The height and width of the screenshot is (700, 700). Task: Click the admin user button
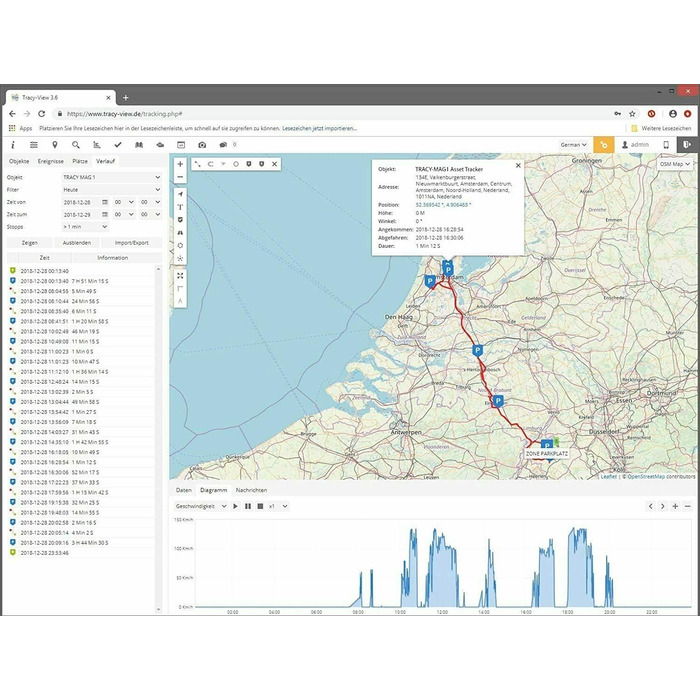[x=635, y=145]
